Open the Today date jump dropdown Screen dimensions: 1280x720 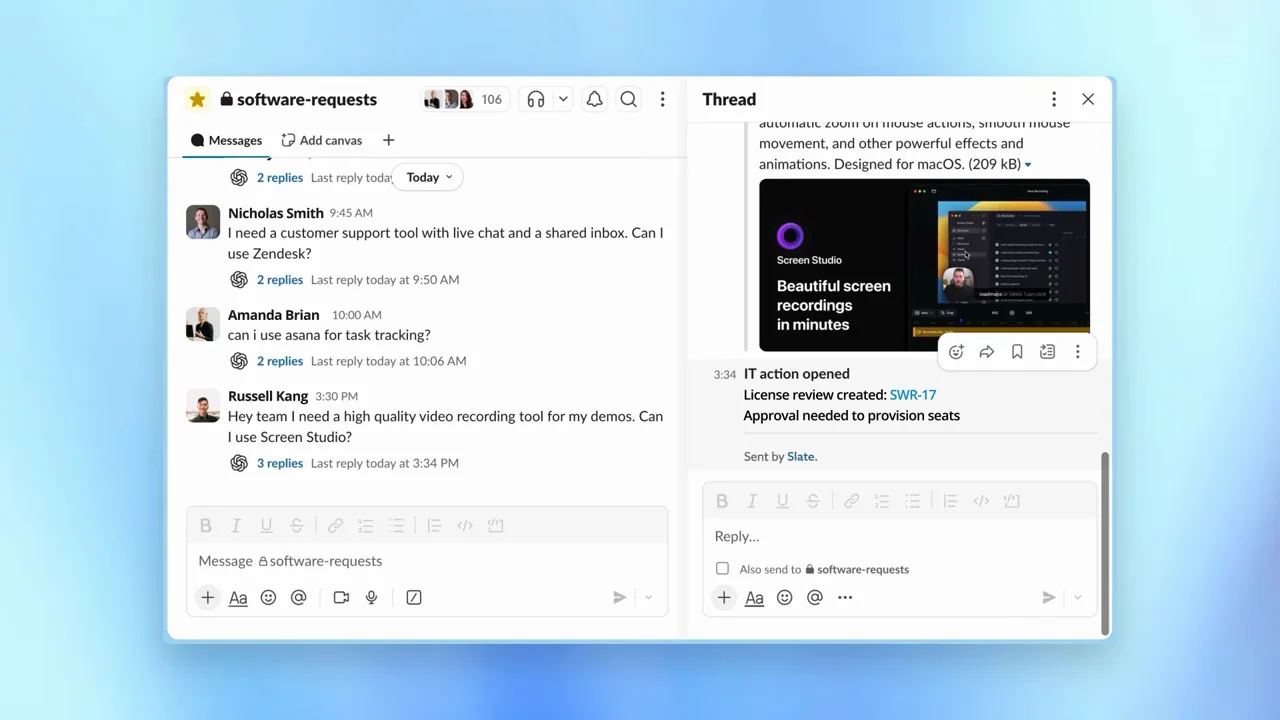tap(429, 177)
